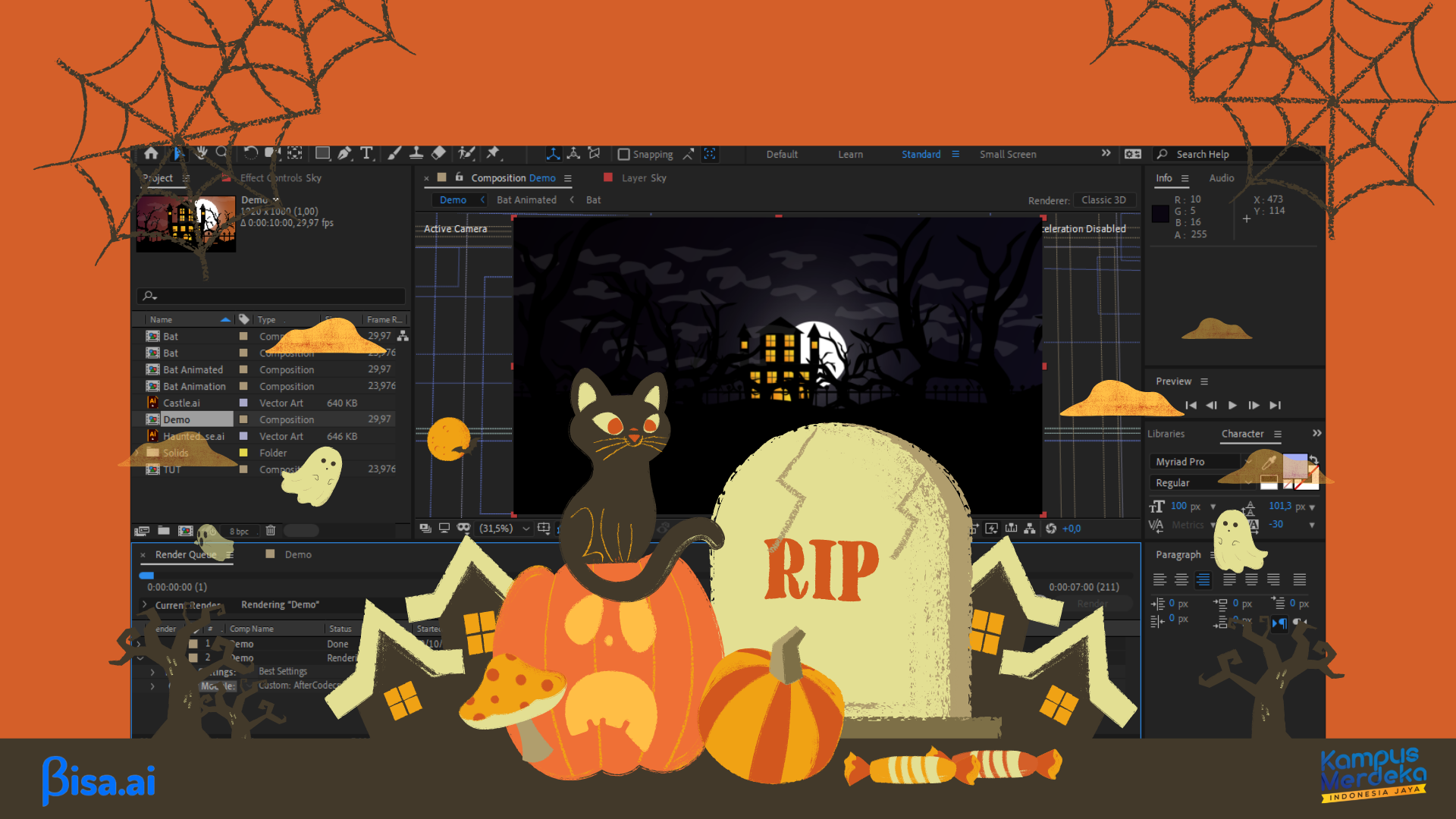
Task: Select the Learn workspace
Action: click(x=850, y=154)
